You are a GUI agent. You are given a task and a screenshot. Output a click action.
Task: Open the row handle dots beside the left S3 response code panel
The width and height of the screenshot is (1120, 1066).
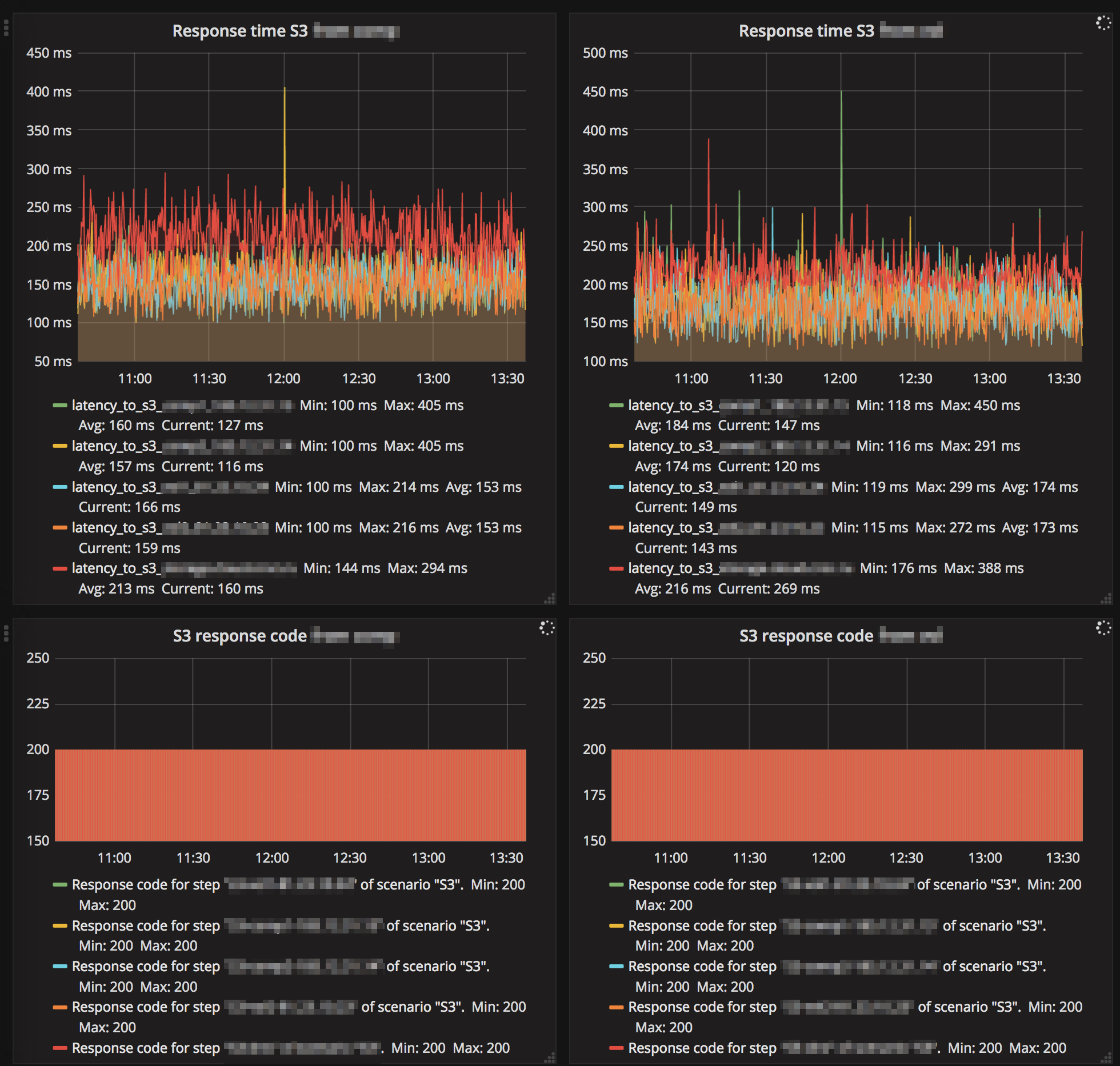(6, 633)
